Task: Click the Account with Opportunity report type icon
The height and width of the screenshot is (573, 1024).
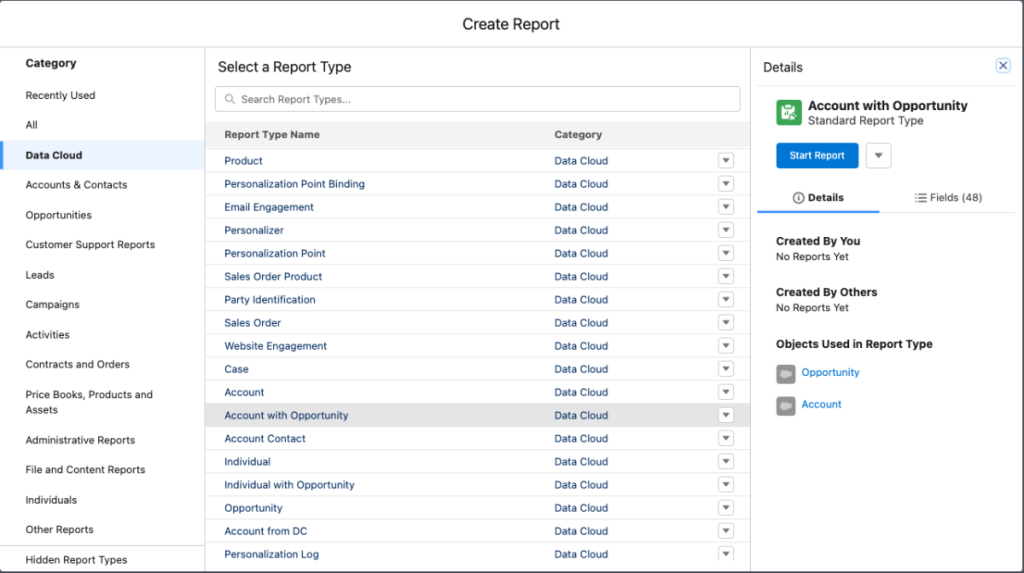Action: (x=788, y=112)
